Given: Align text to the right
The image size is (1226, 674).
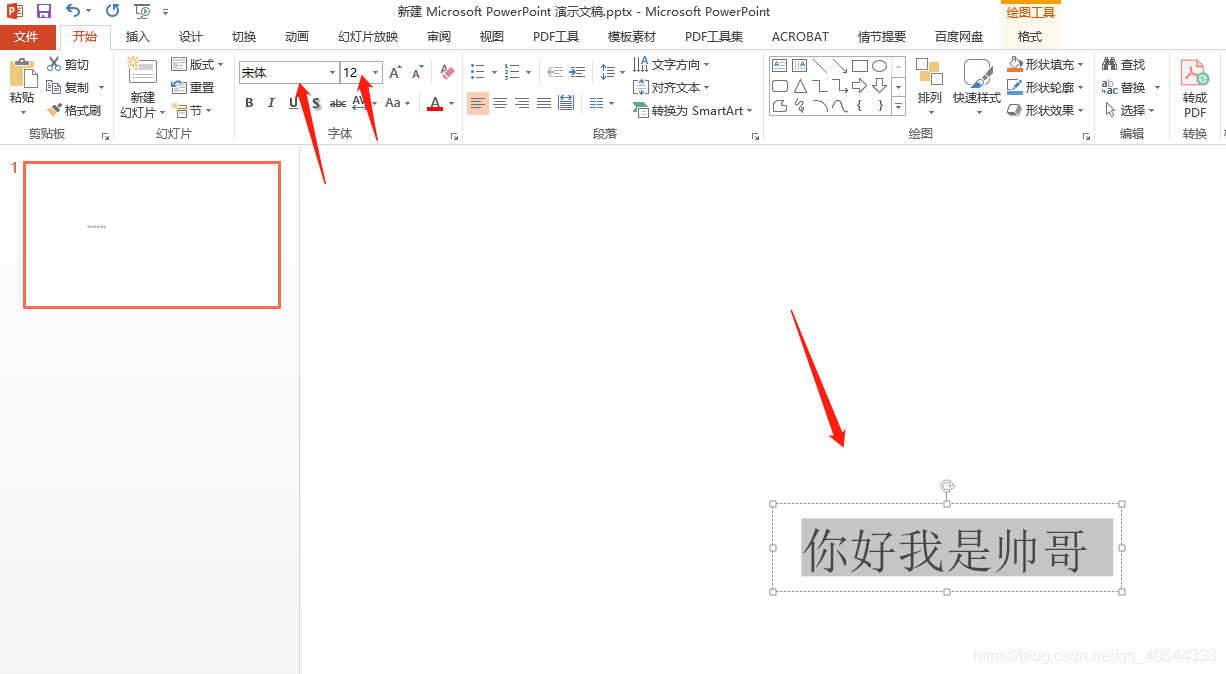Looking at the screenshot, I should 522,103.
